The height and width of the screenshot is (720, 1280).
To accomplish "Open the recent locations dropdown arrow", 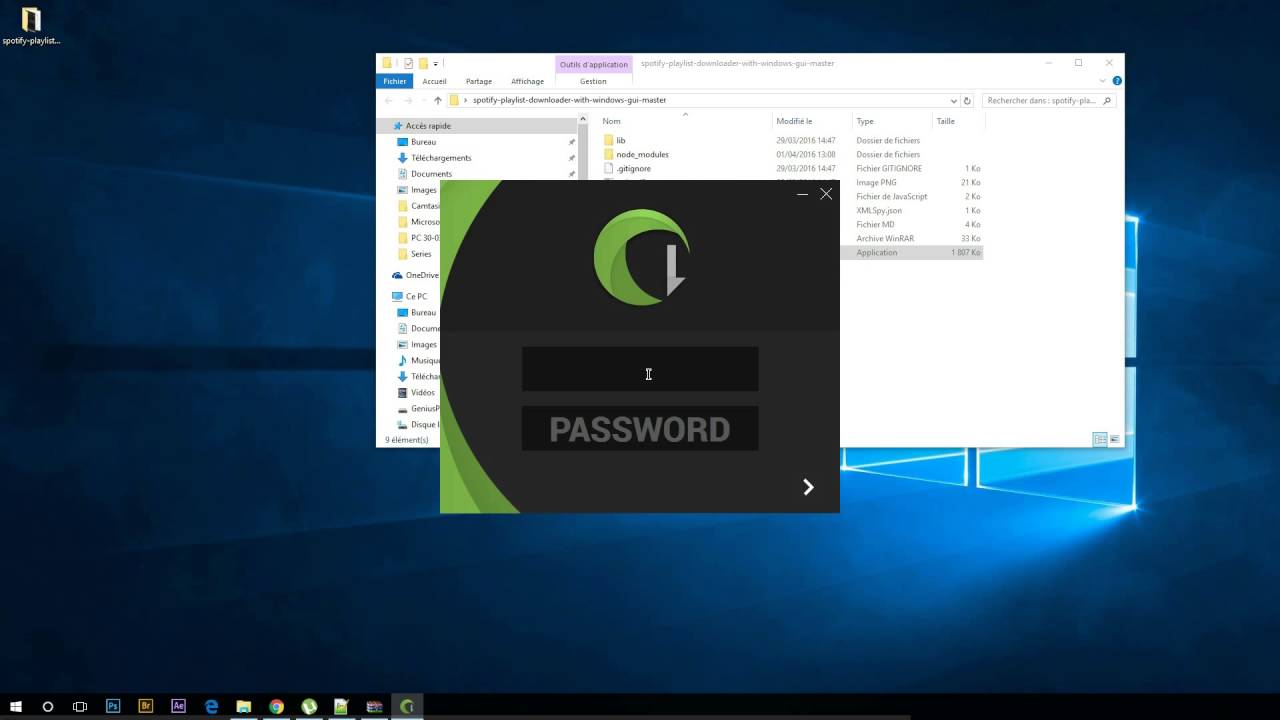I will [423, 101].
